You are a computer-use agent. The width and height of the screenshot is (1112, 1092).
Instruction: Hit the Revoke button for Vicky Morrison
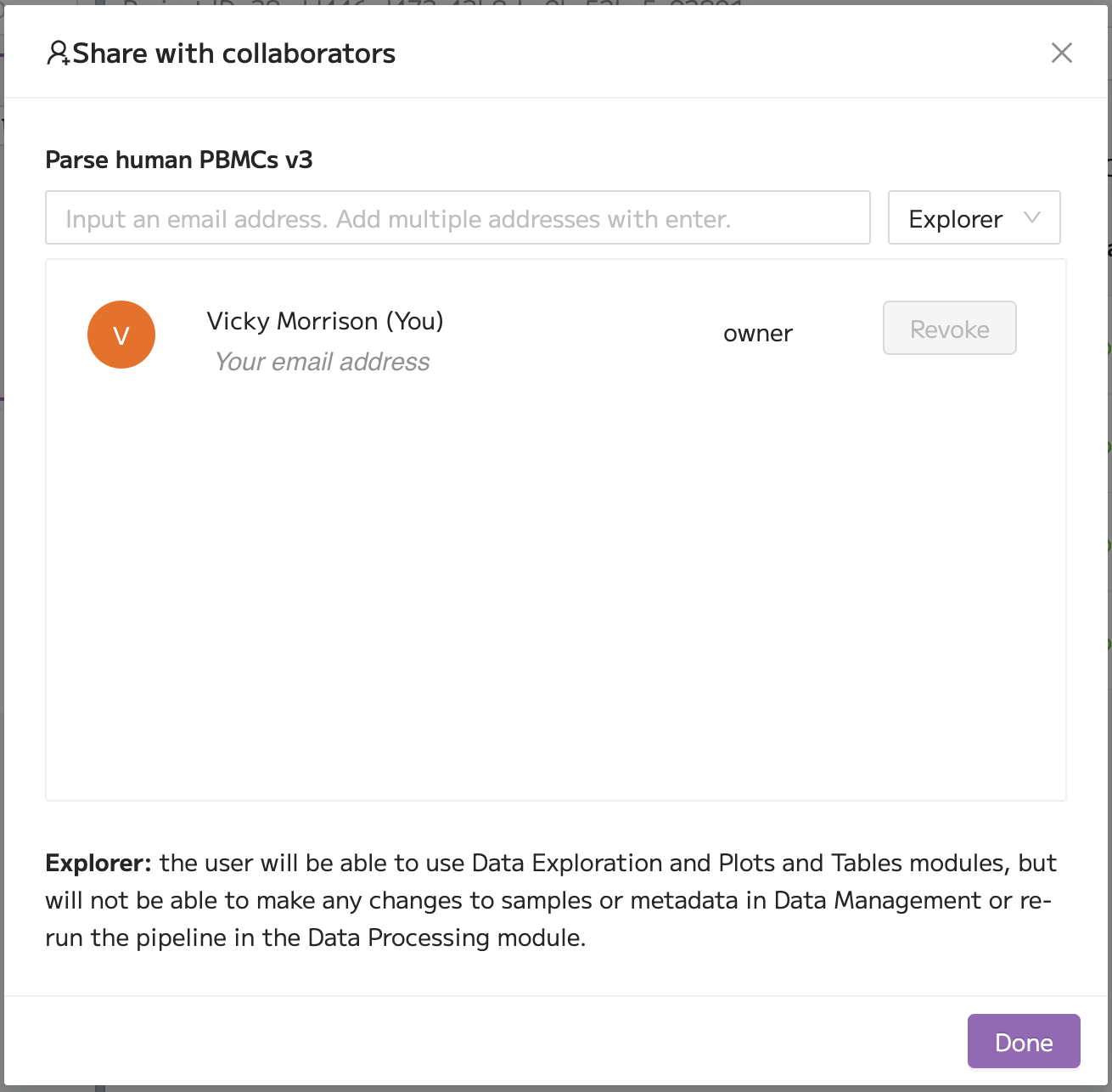pyautogui.click(x=949, y=328)
